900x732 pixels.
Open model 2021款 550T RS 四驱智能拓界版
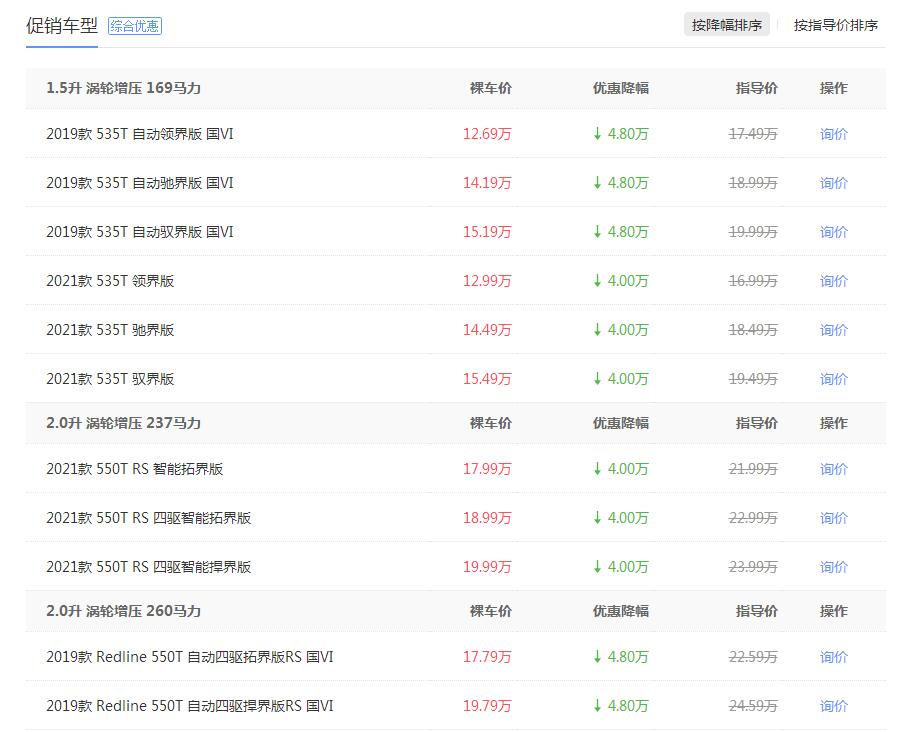149,518
